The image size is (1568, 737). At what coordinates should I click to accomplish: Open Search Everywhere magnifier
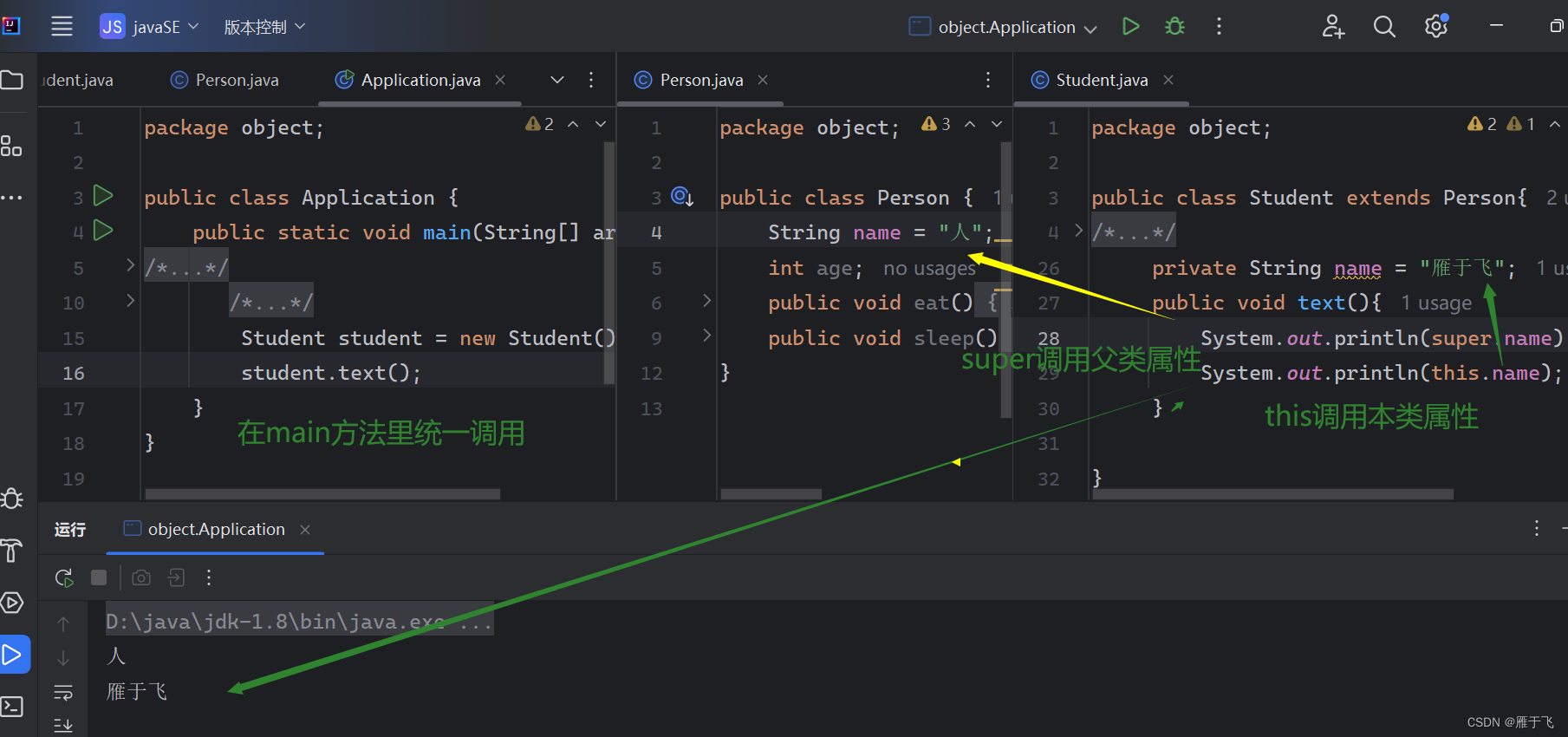pos(1384,27)
